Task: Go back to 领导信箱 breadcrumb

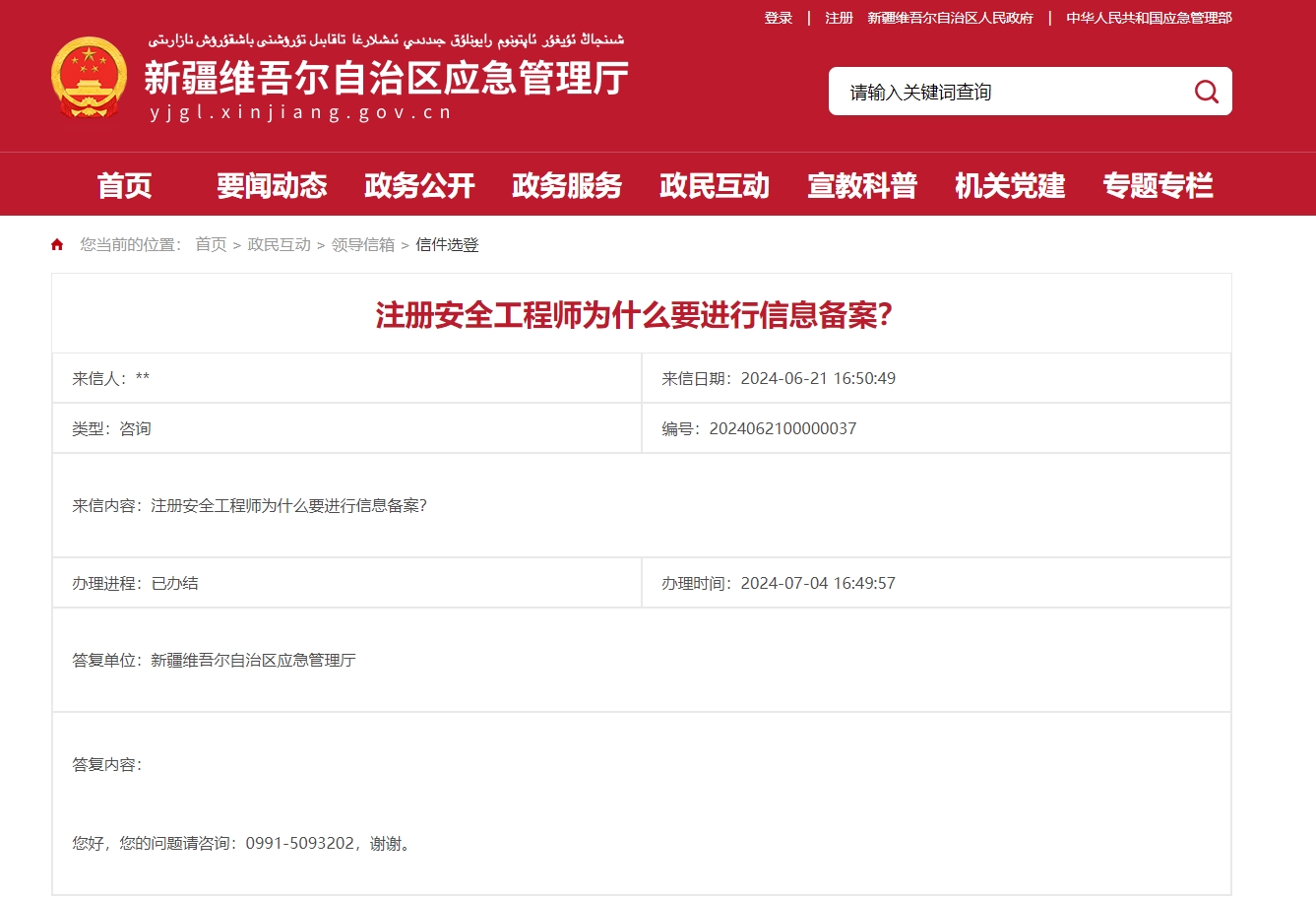Action: (x=362, y=245)
